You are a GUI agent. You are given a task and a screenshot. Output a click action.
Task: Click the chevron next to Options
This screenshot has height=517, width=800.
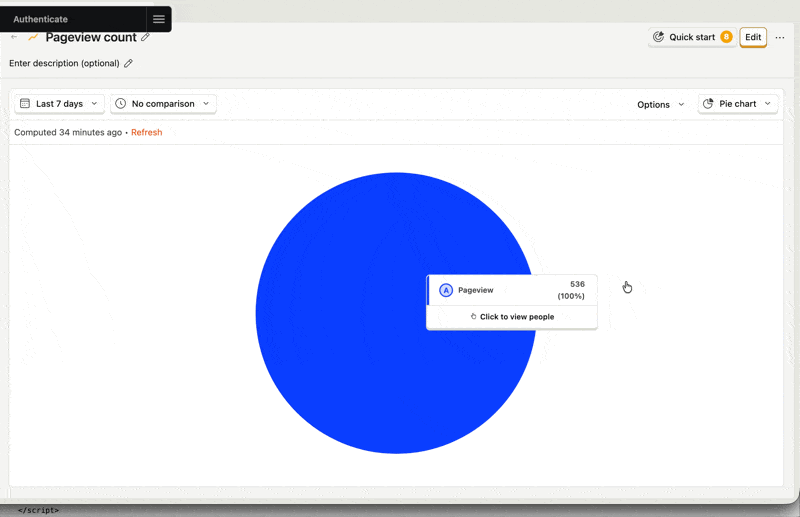click(681, 105)
